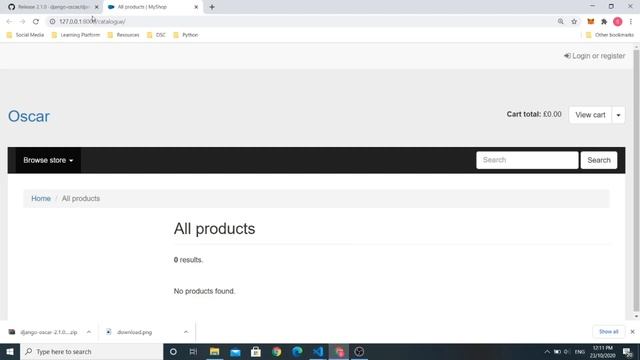Switch to the GitHub Release django-oscar tab
This screenshot has width=640, height=360.
click(52, 7)
